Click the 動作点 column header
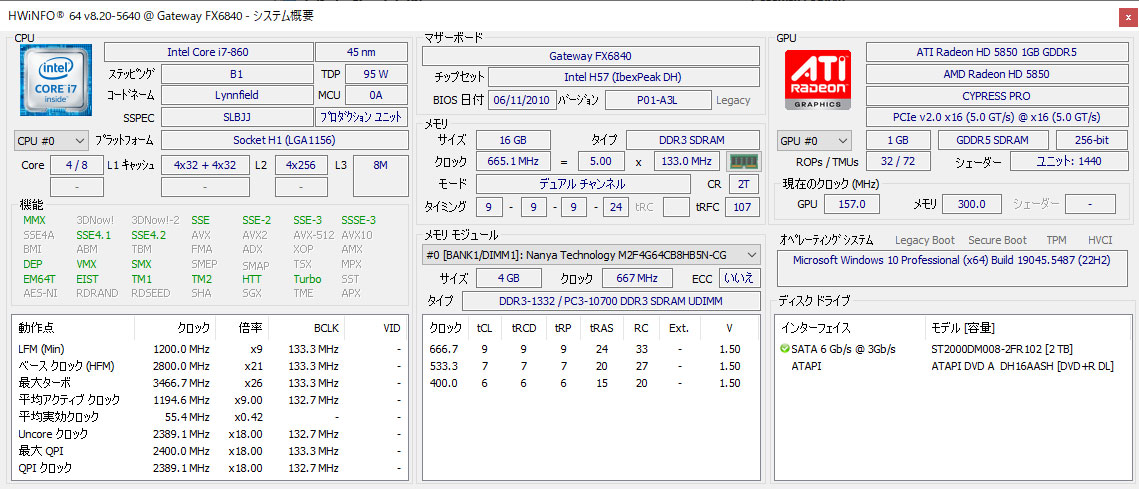Screen dimensions: 1139x489 (x=73, y=328)
